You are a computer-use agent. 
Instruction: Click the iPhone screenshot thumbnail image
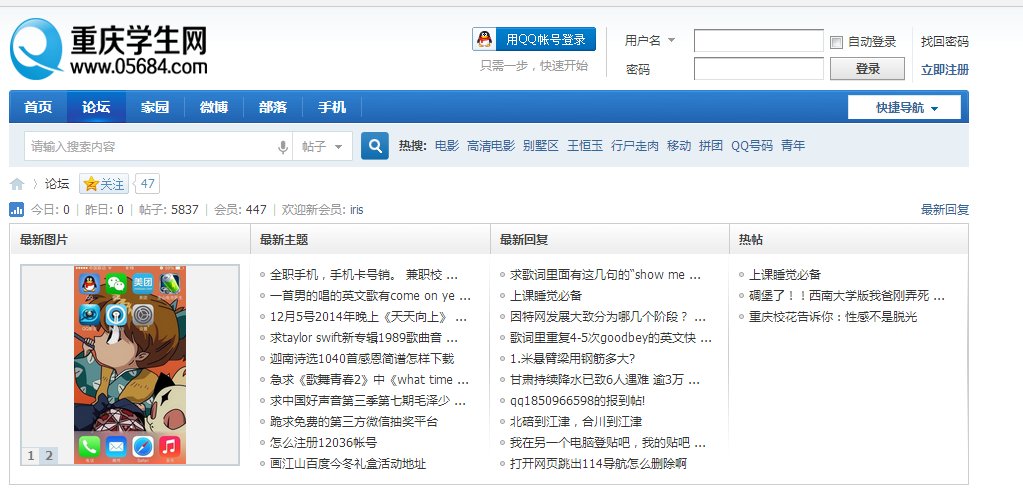click(130, 365)
